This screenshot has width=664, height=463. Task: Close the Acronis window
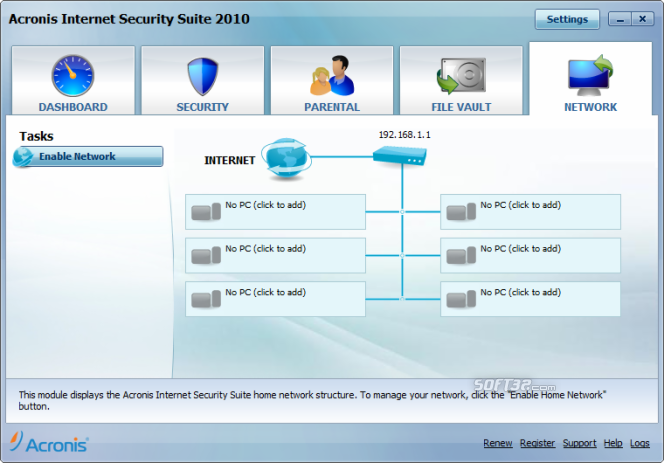coord(642,19)
